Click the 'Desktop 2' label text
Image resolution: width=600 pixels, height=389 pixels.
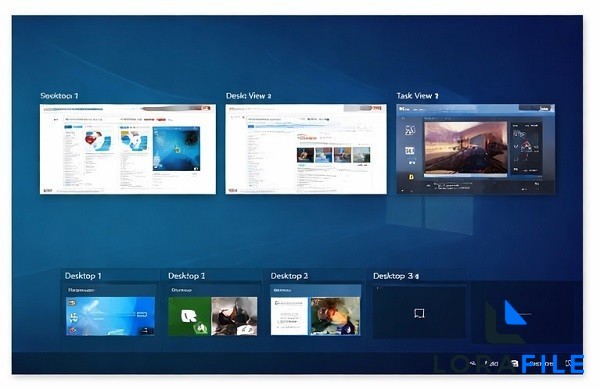point(289,276)
